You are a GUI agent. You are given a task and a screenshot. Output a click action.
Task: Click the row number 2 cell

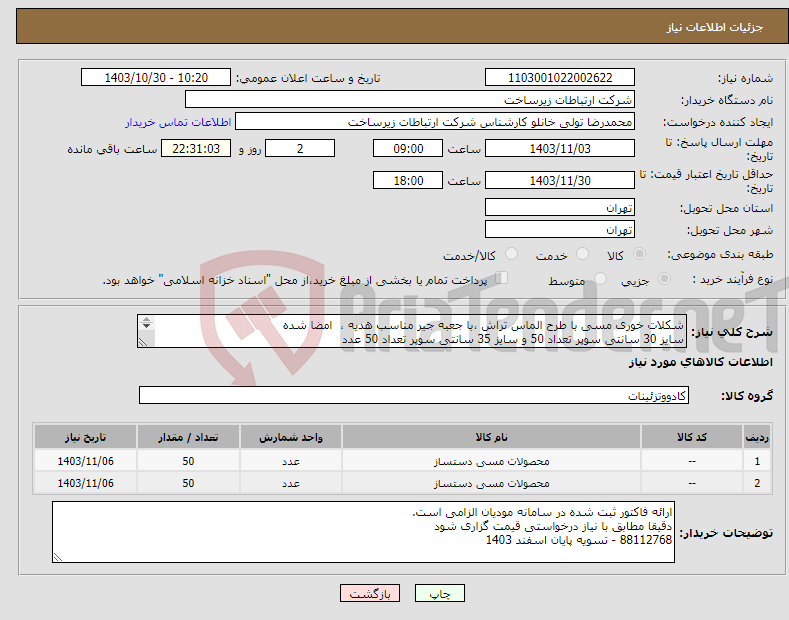[x=757, y=483]
